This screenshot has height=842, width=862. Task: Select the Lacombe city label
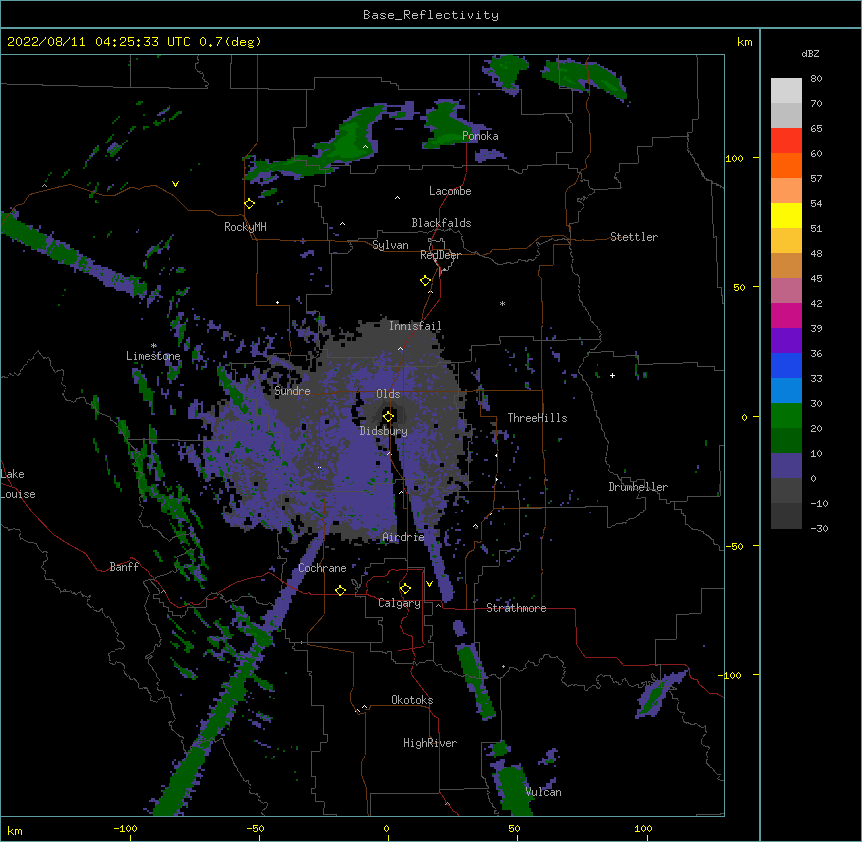click(450, 191)
